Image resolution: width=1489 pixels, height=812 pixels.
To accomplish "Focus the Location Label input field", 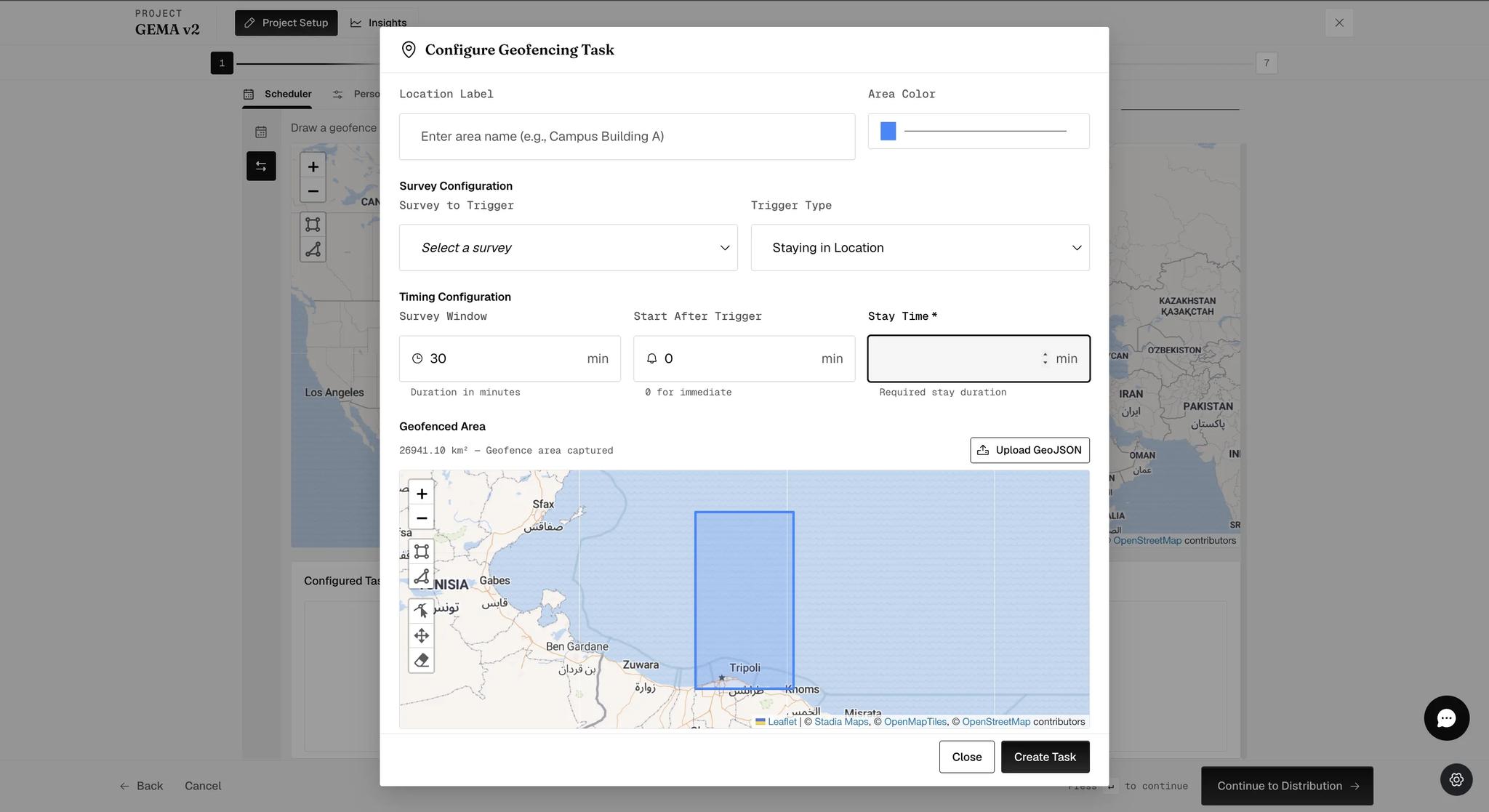I will (x=627, y=137).
